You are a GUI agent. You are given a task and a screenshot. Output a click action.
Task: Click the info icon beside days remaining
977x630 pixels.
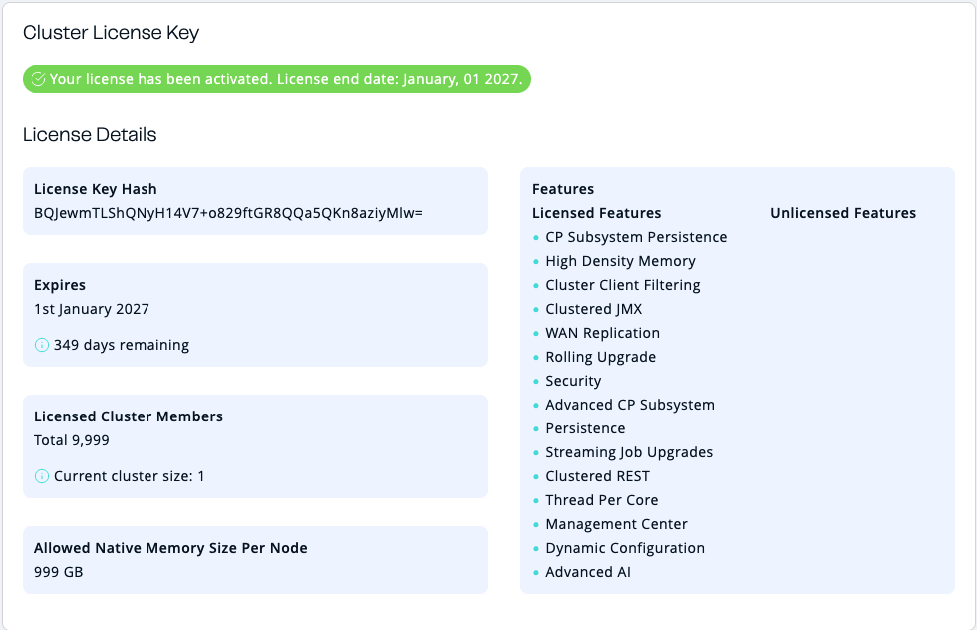pos(40,344)
